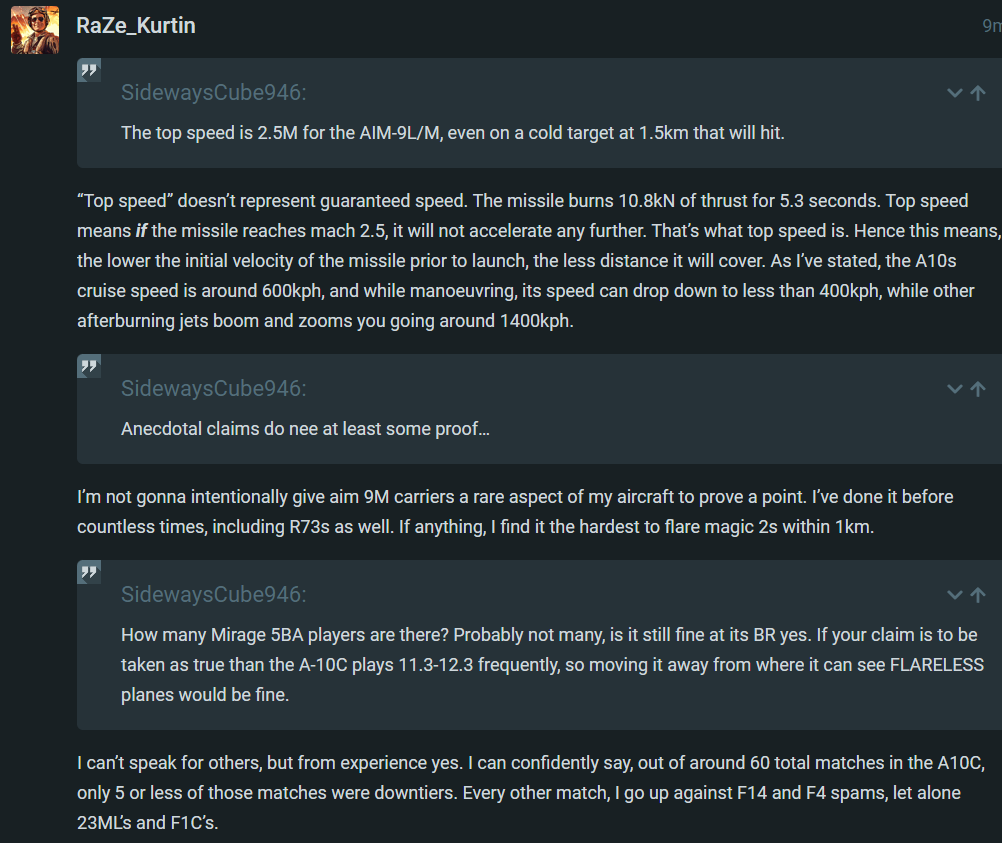Click the quote mark icon on the AIM-9L/M quote
This screenshot has width=1002, height=843.
[89, 71]
